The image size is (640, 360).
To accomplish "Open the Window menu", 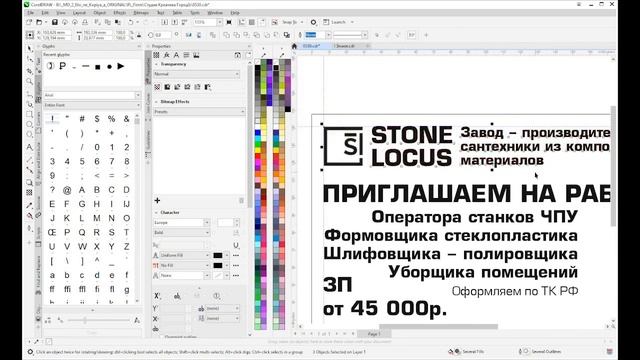I will pyautogui.click(x=215, y=13).
